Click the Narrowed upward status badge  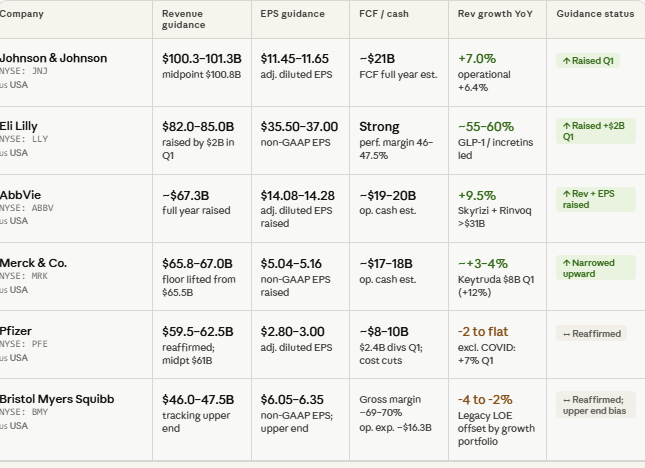tap(596, 268)
